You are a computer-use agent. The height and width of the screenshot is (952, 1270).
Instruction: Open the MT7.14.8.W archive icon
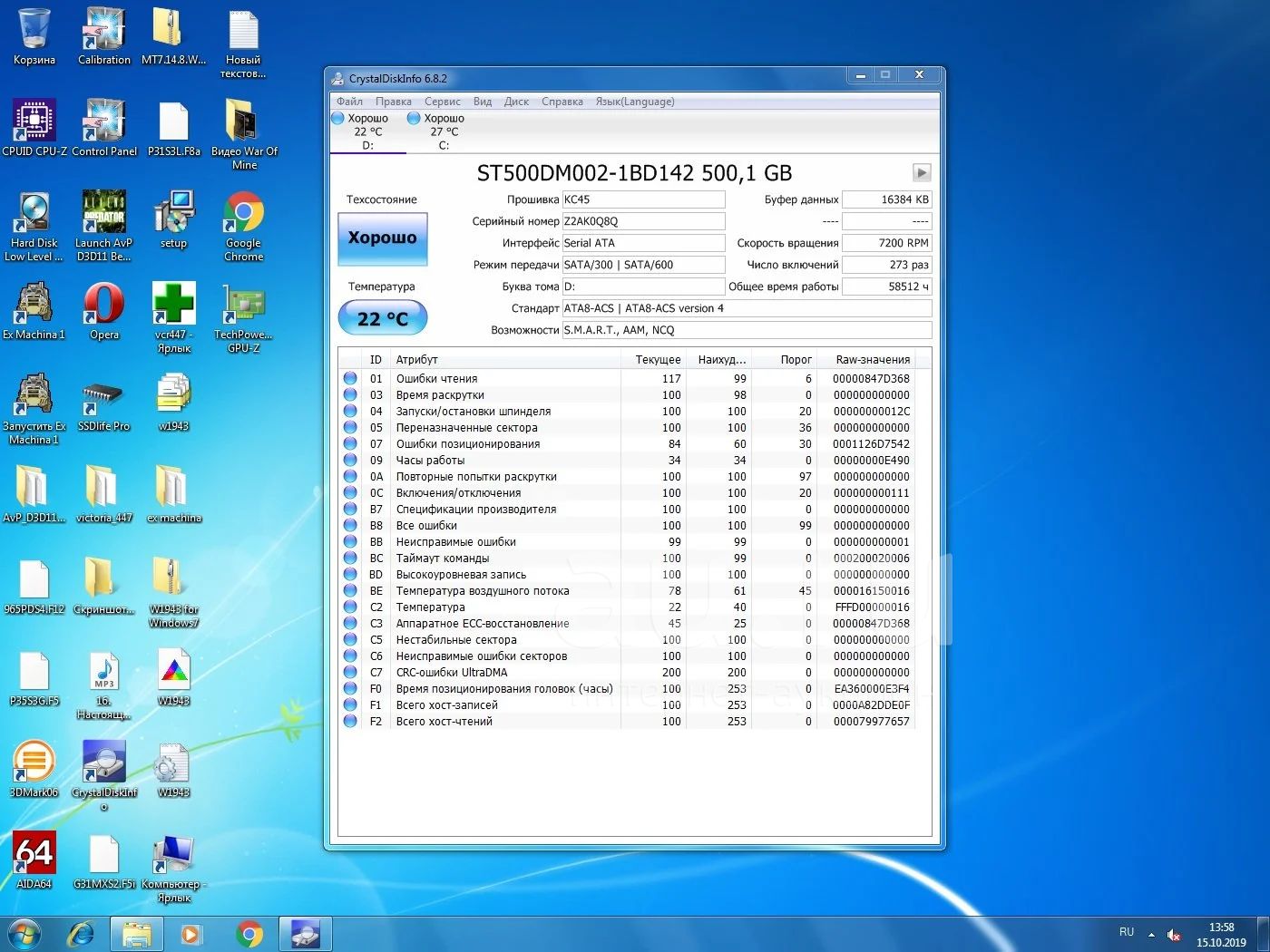click(x=173, y=36)
